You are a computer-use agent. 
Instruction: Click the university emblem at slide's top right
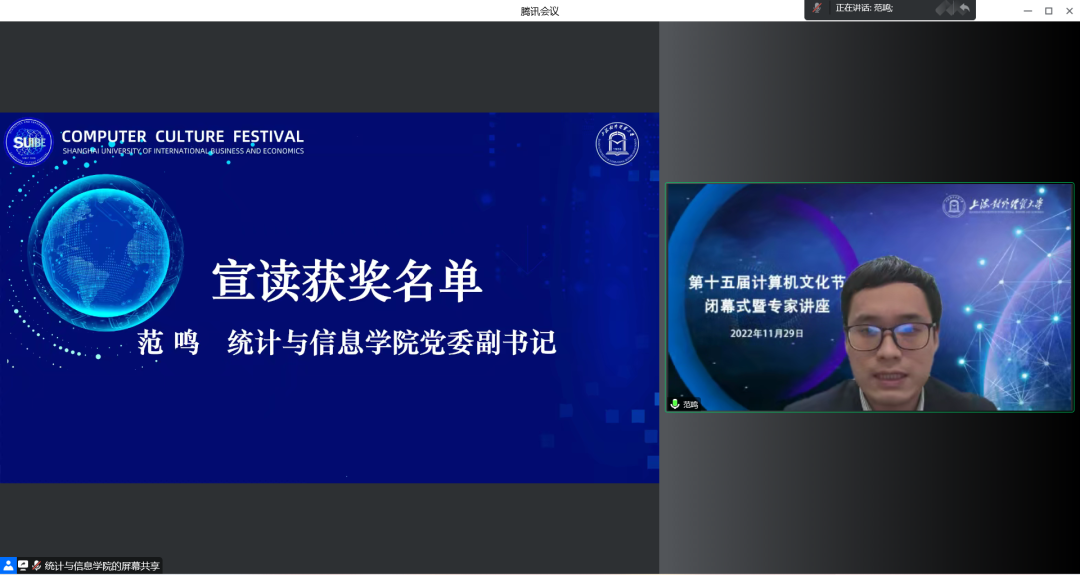coord(617,144)
